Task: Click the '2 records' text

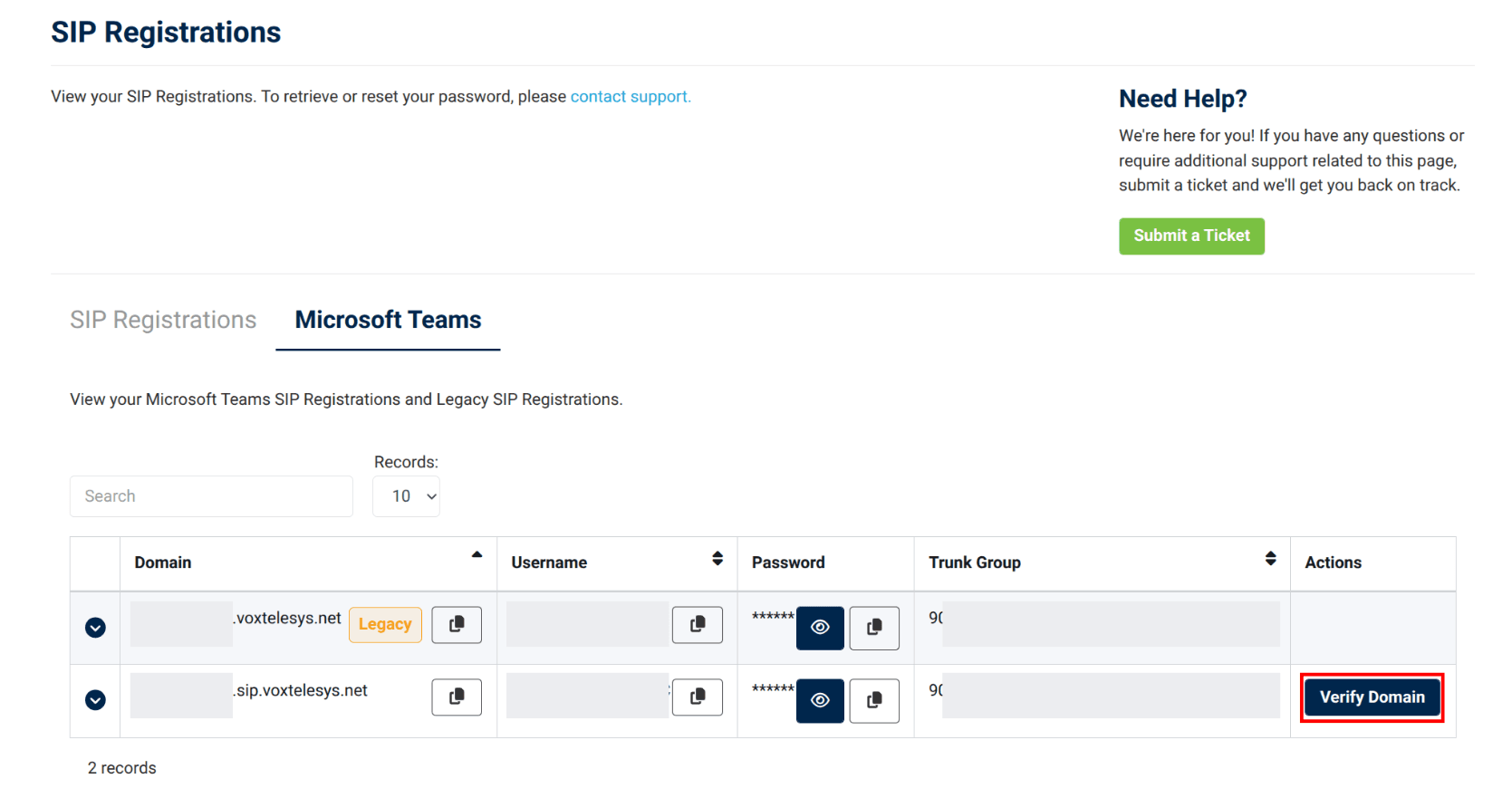Action: (121, 768)
